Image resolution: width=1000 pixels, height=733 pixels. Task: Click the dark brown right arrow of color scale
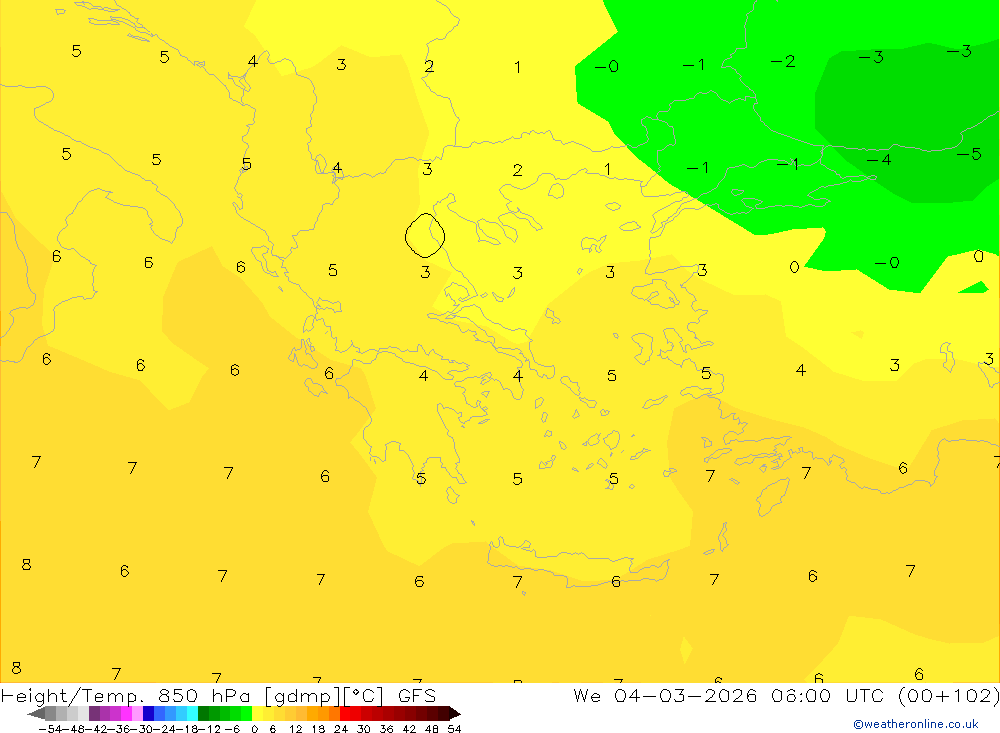[455, 713]
